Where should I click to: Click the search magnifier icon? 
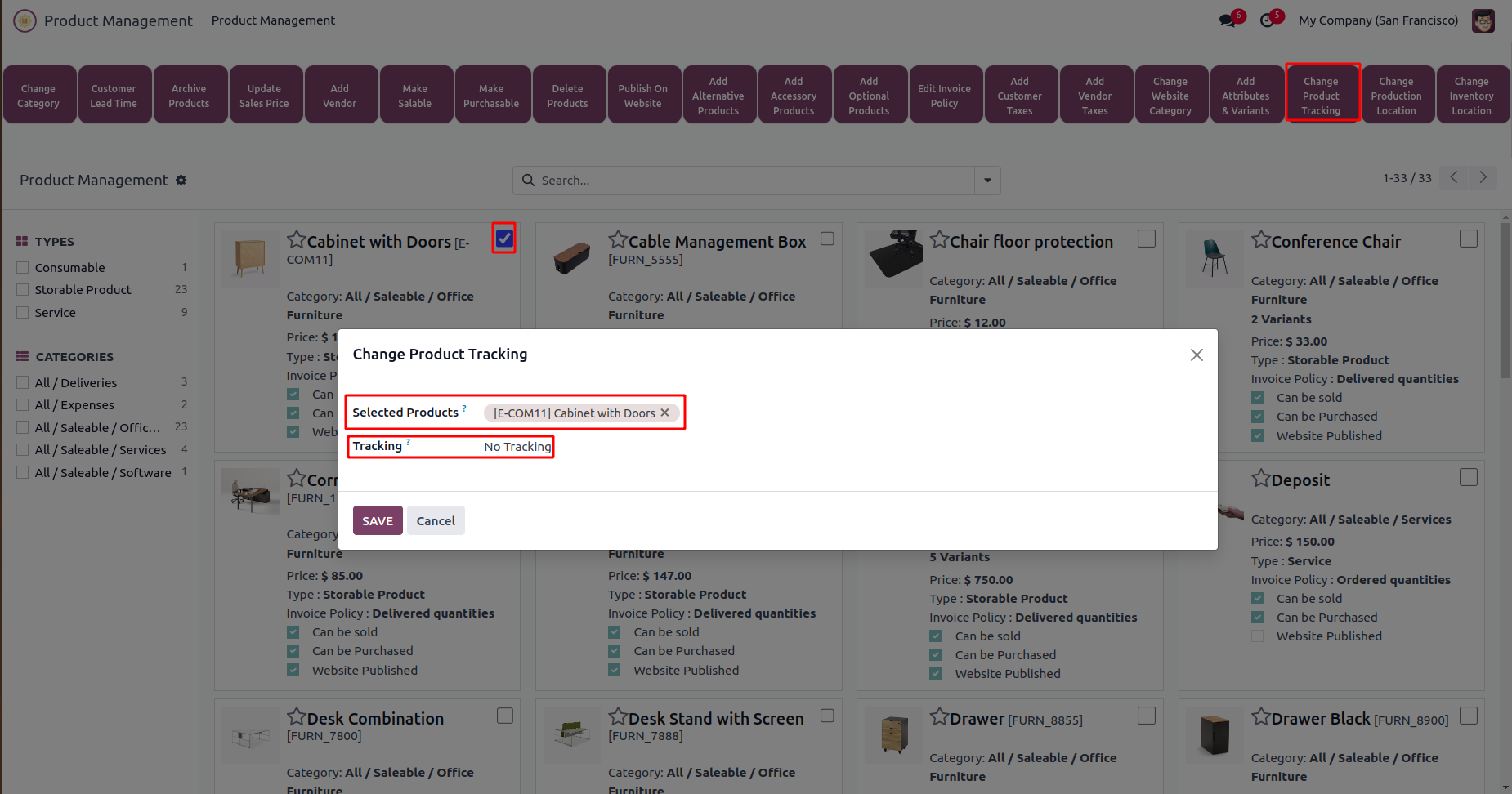click(x=528, y=180)
